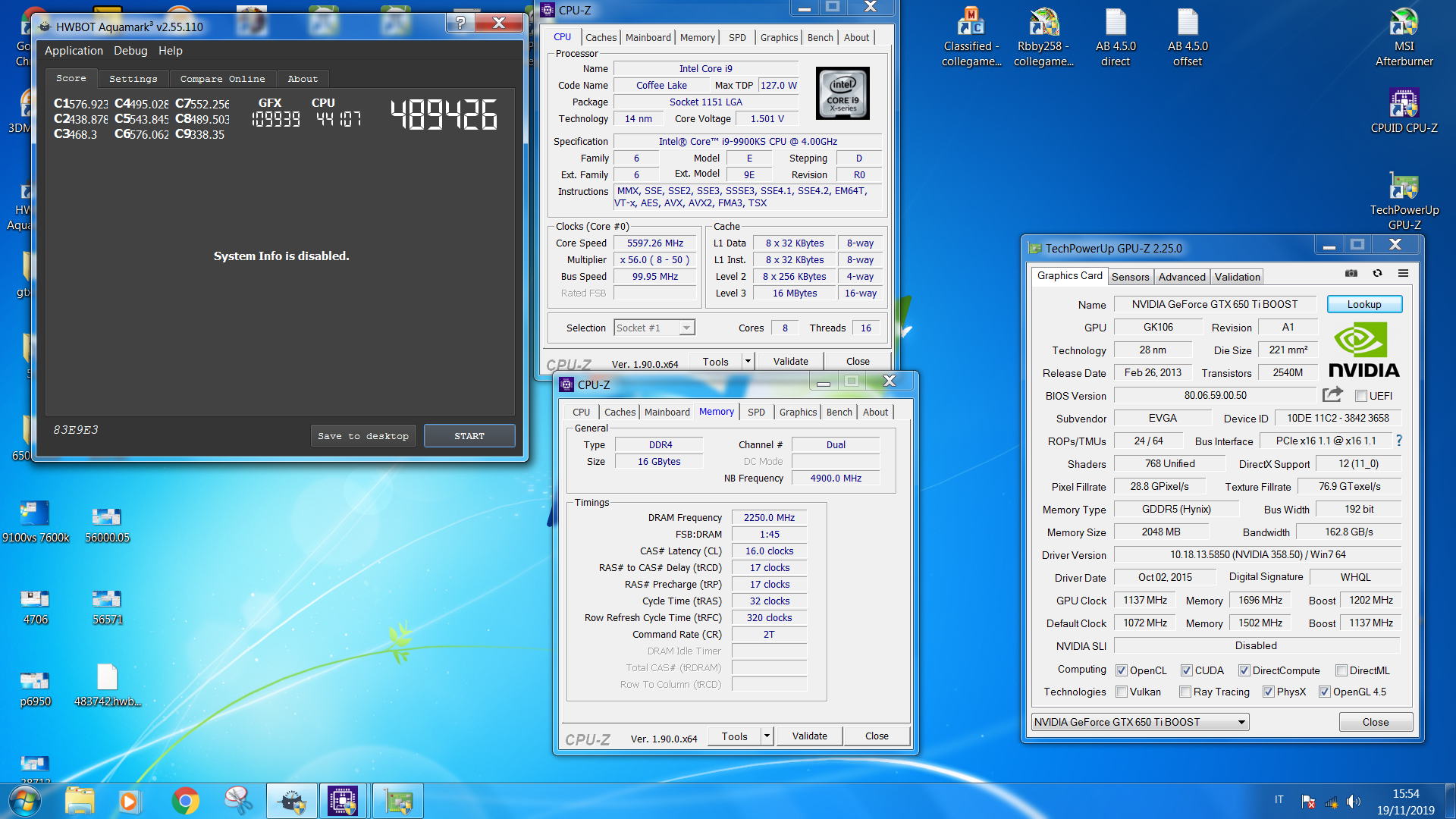Switch to Settings tab in Aquamark

(133, 79)
